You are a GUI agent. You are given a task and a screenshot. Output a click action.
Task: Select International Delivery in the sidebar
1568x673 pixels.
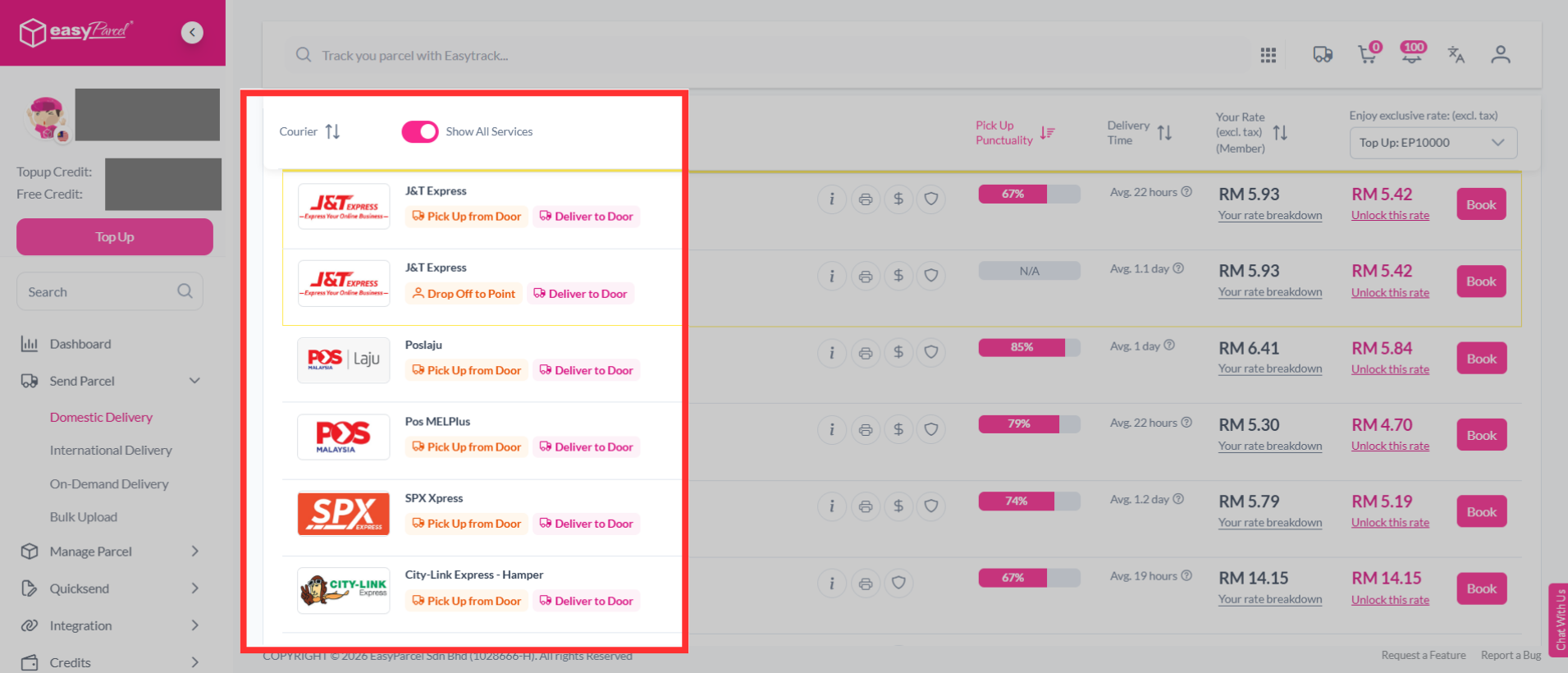point(111,451)
